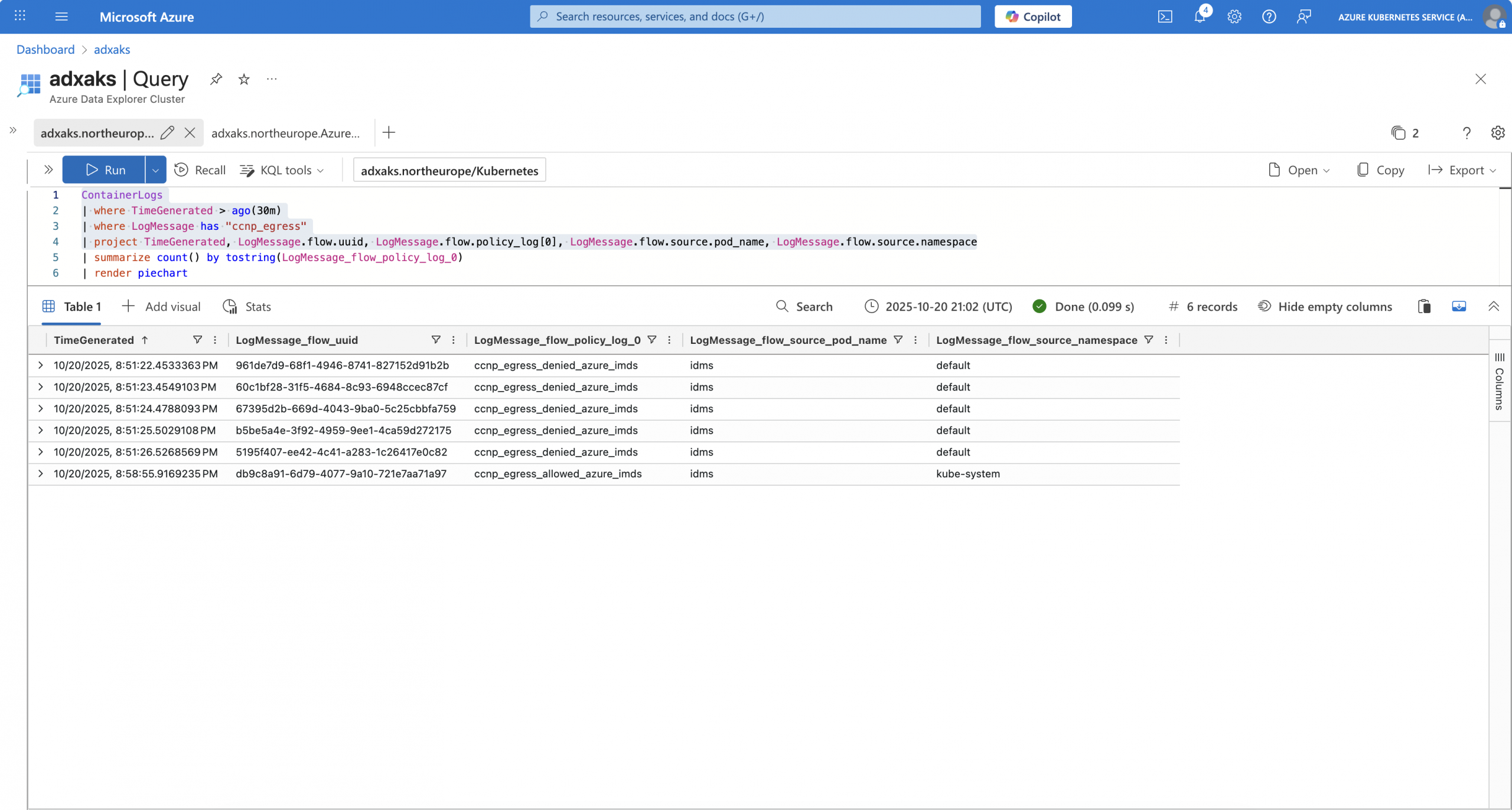1512x810 pixels.
Task: Add adxaks to favorites with star icon
Action: pos(244,79)
